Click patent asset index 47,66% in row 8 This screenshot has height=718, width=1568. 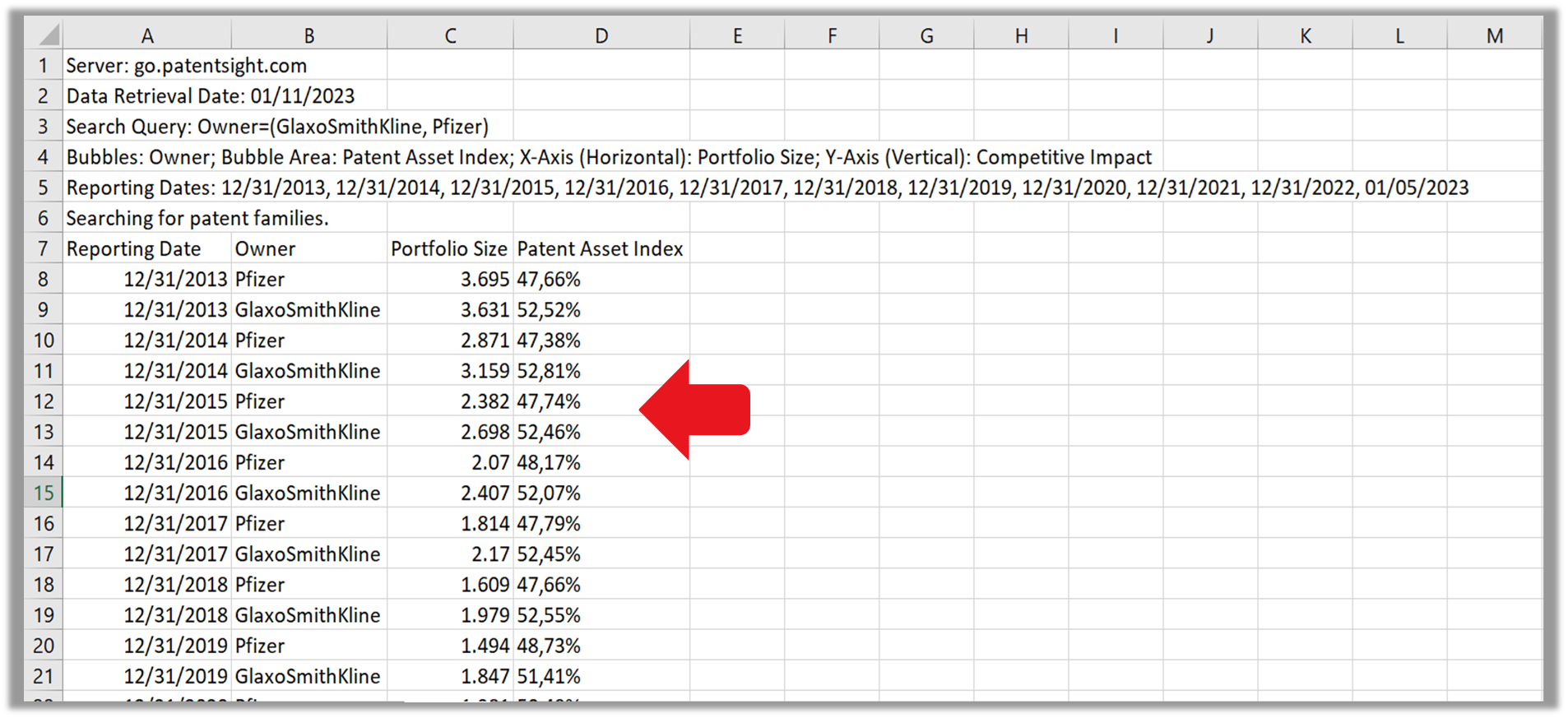(x=601, y=279)
